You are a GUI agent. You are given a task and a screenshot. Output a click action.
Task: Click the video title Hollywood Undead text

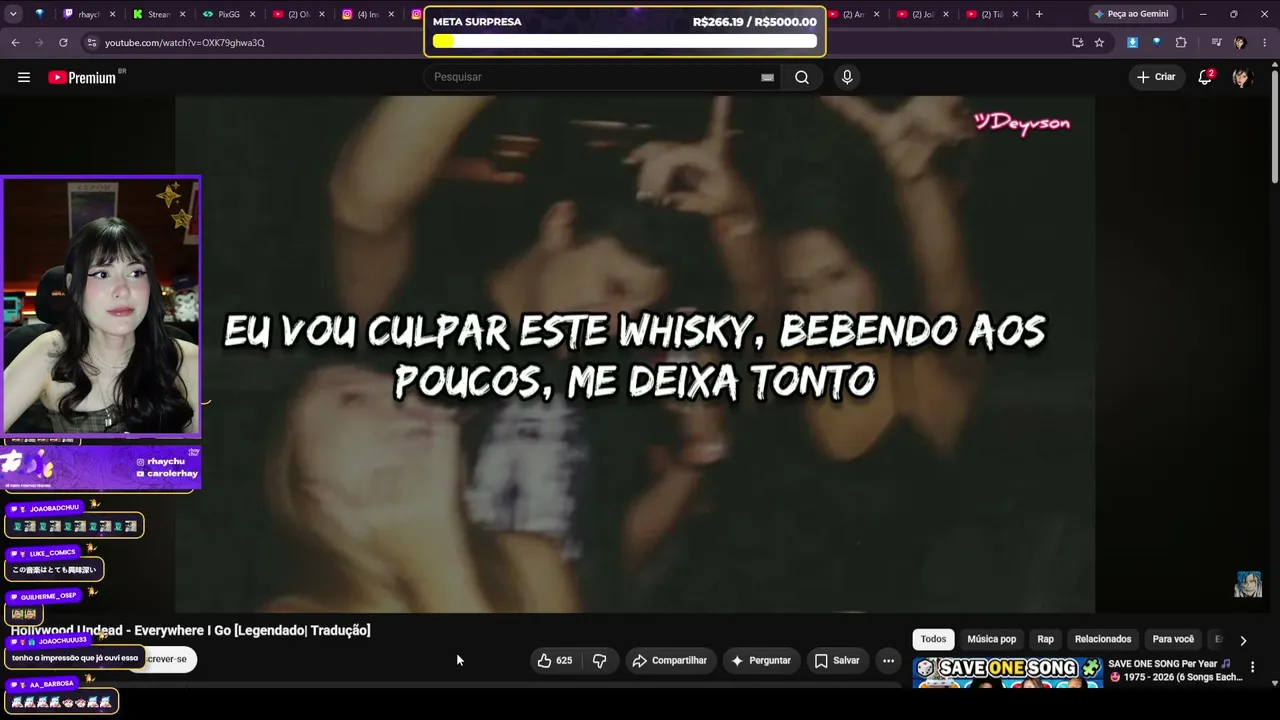coord(190,630)
